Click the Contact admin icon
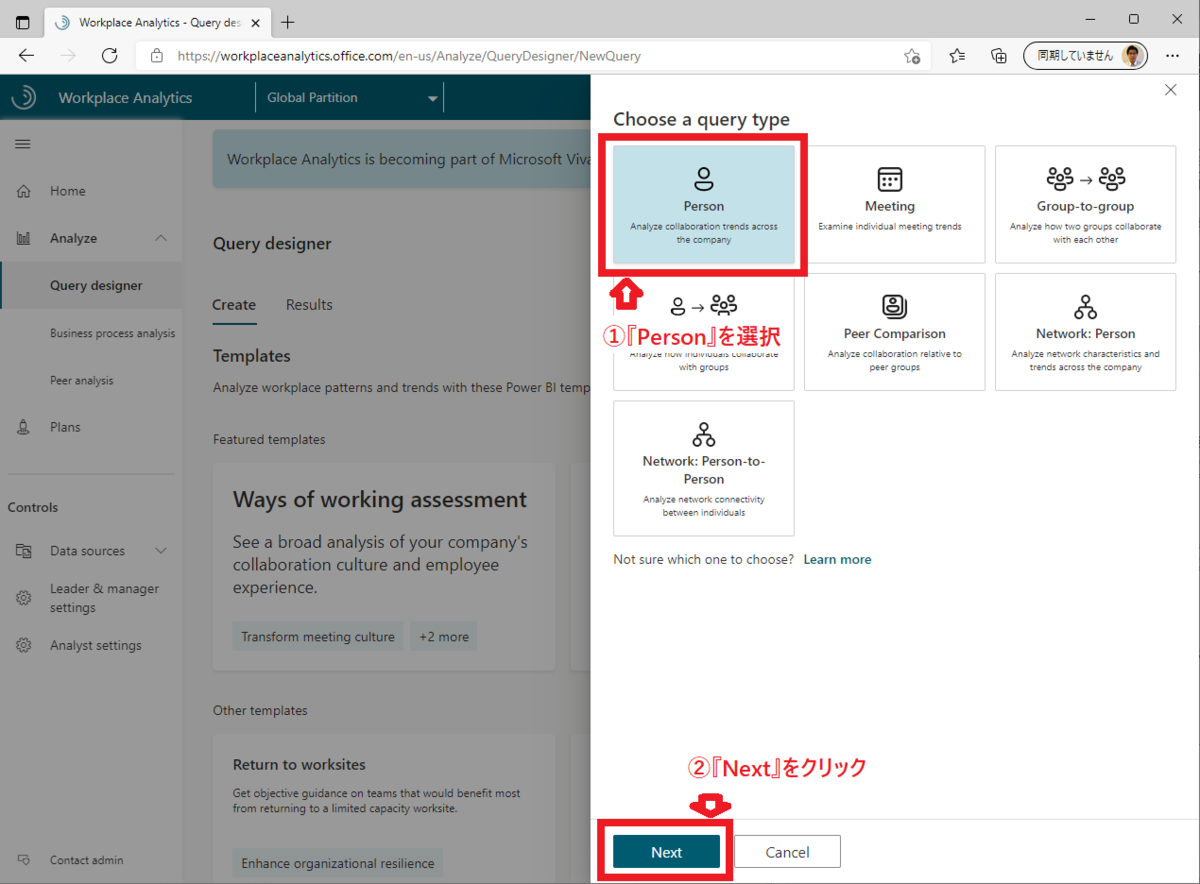Screen dimensions: 1200x884 24,860
